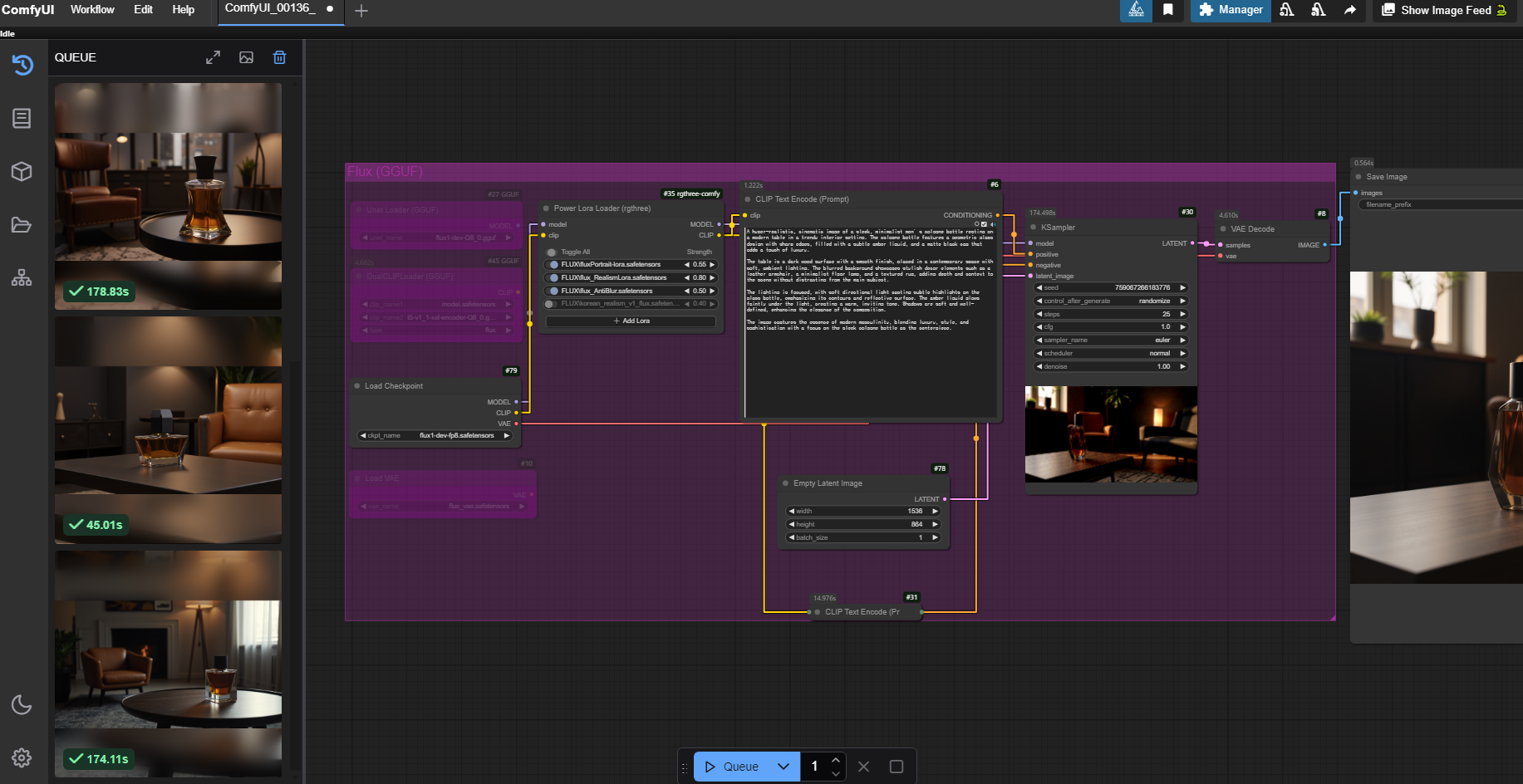Collapse the CLIP Text Encode (Prompt) node dot
Image resolution: width=1523 pixels, height=784 pixels.
[x=748, y=199]
